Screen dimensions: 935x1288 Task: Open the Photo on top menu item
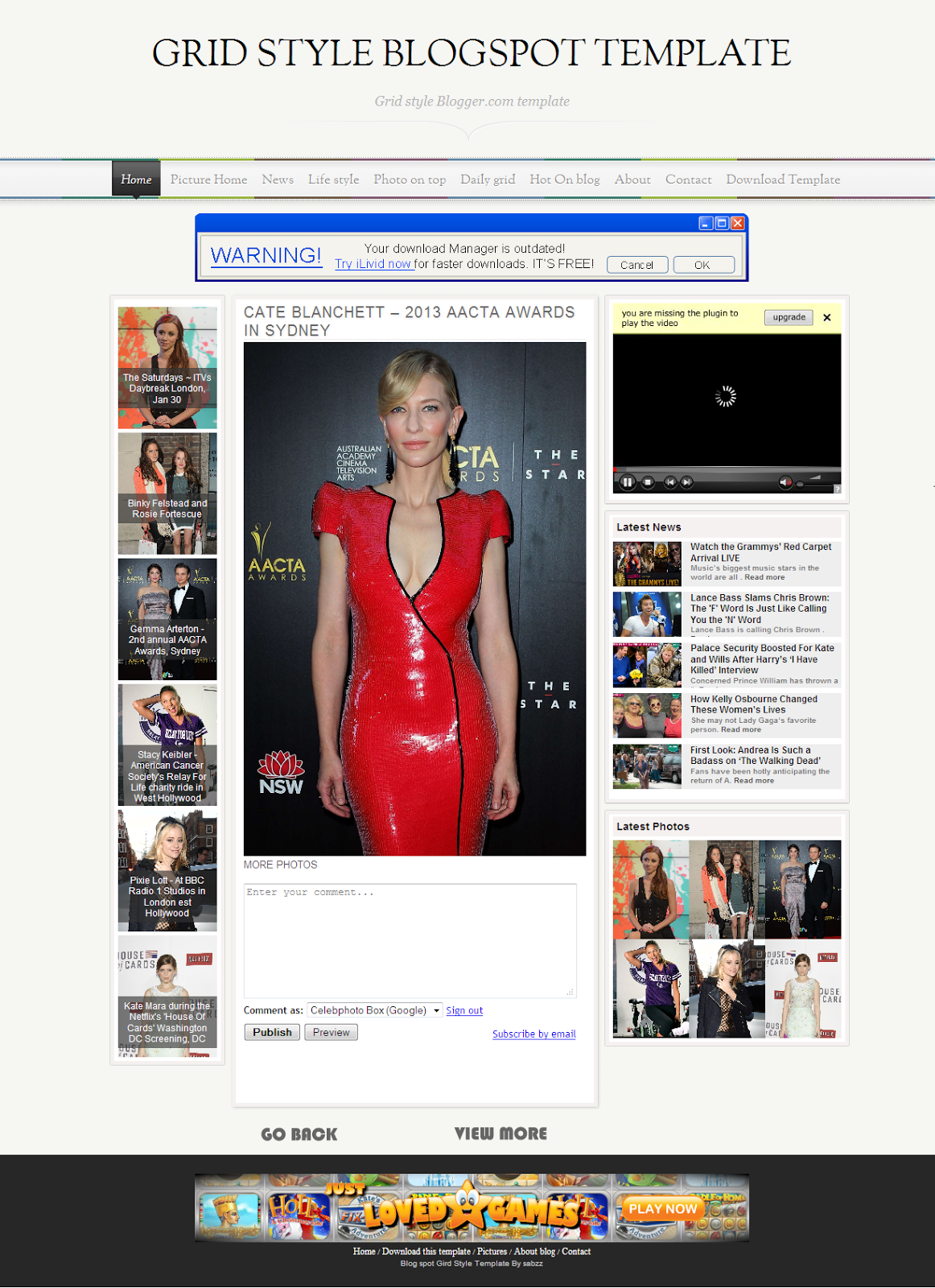coord(410,180)
